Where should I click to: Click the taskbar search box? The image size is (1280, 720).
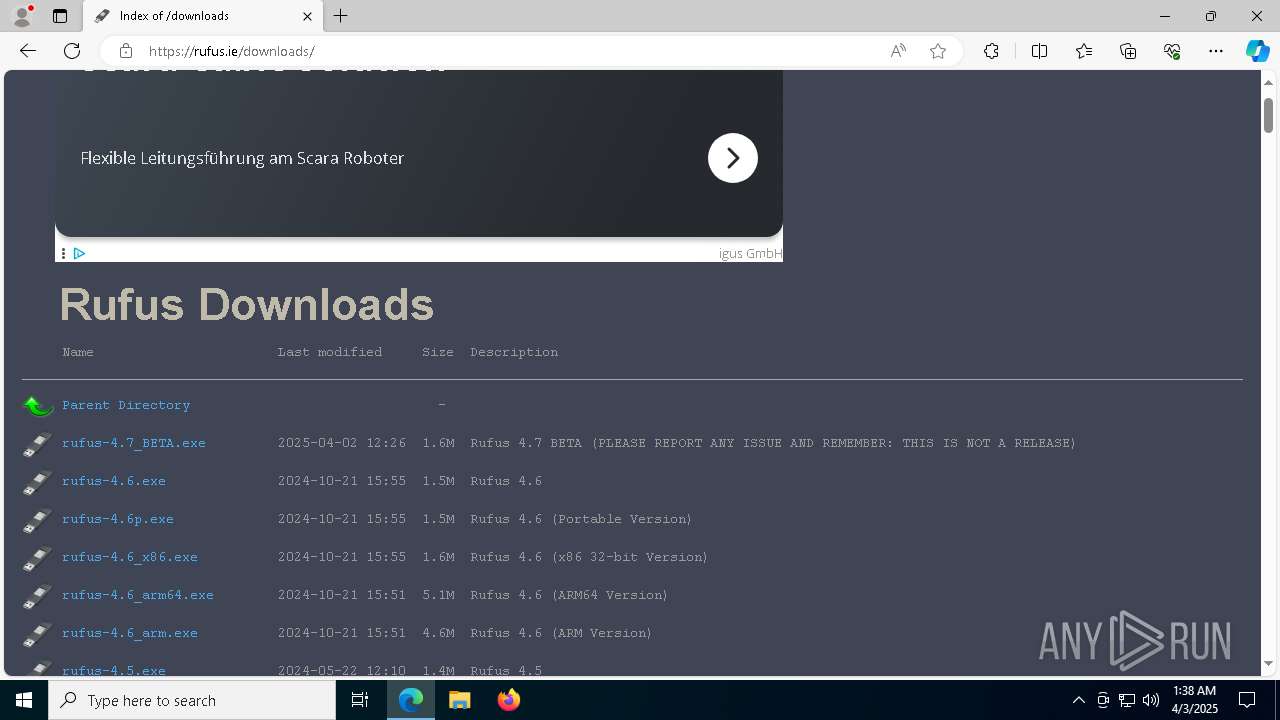tap(192, 700)
